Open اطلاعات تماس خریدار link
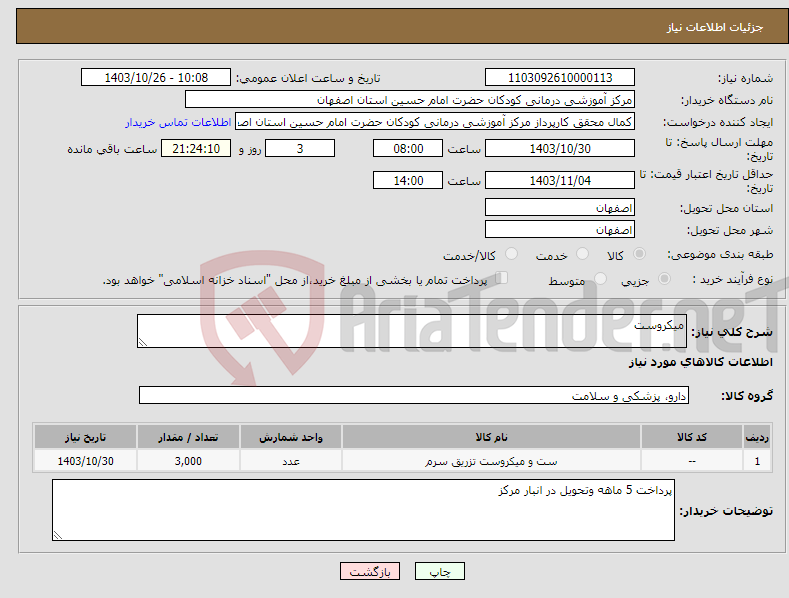 pos(178,122)
